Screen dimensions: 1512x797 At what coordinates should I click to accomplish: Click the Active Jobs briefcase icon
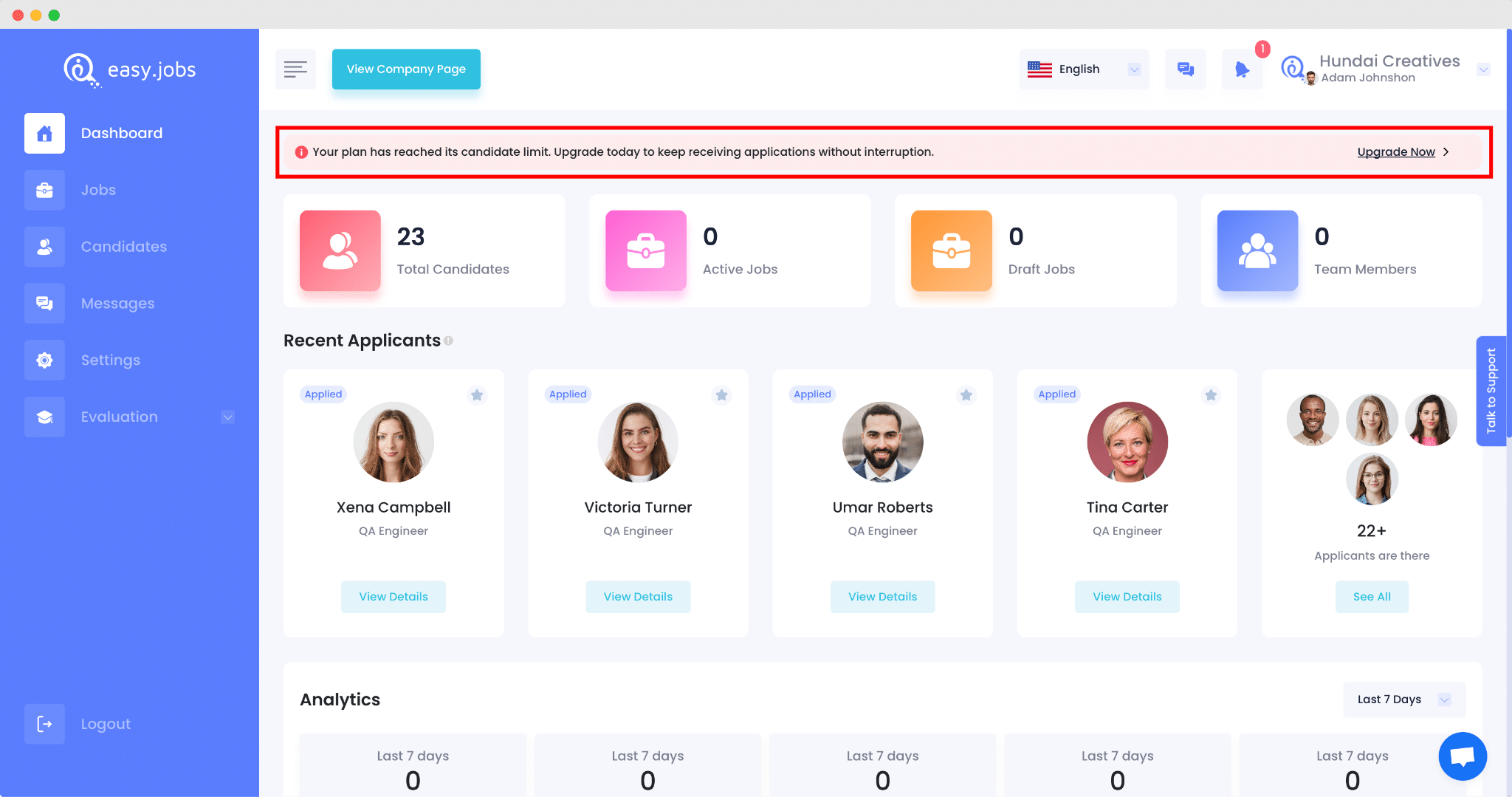pos(646,250)
